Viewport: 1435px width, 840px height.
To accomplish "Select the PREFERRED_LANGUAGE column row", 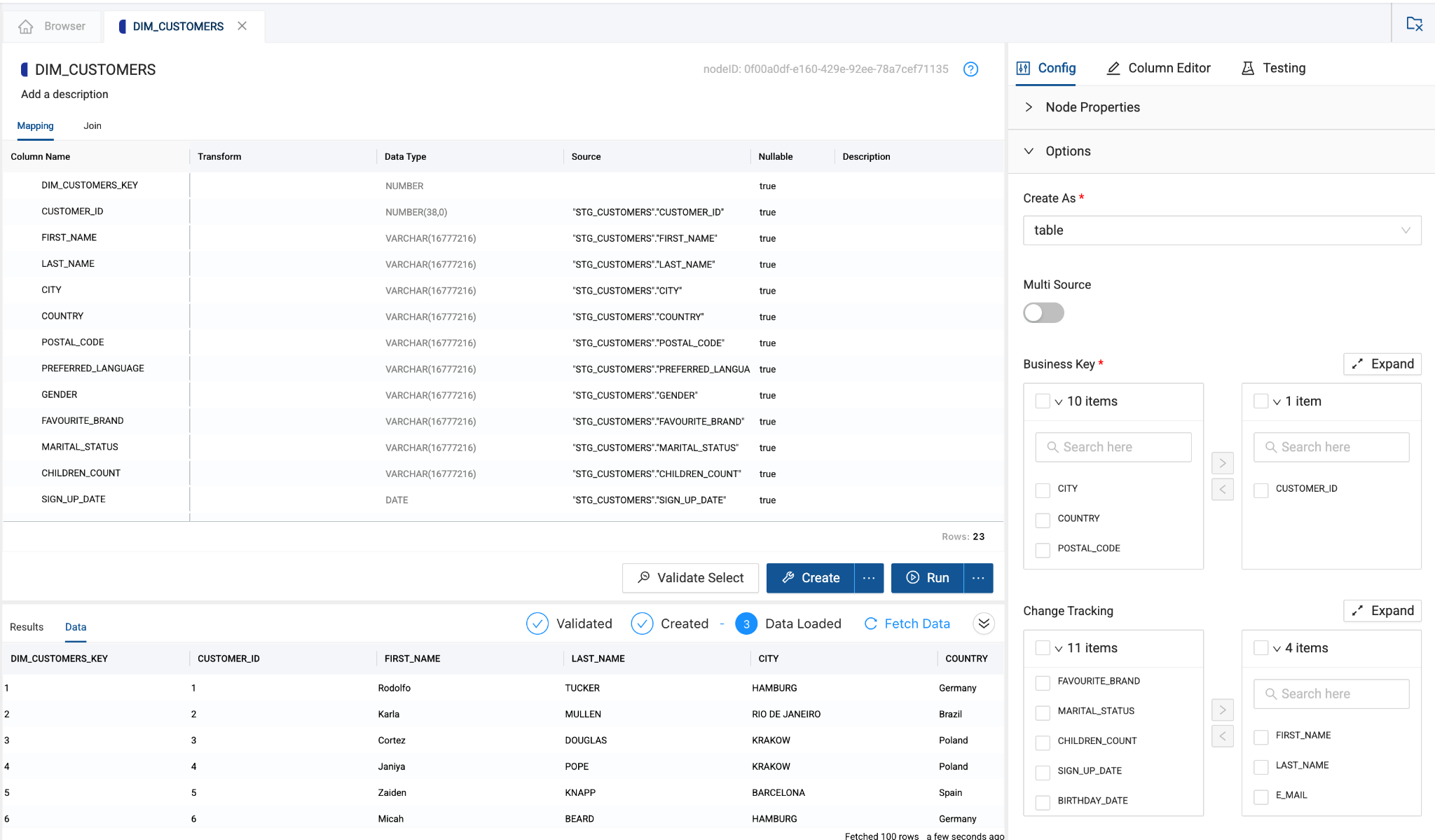I will (503, 369).
